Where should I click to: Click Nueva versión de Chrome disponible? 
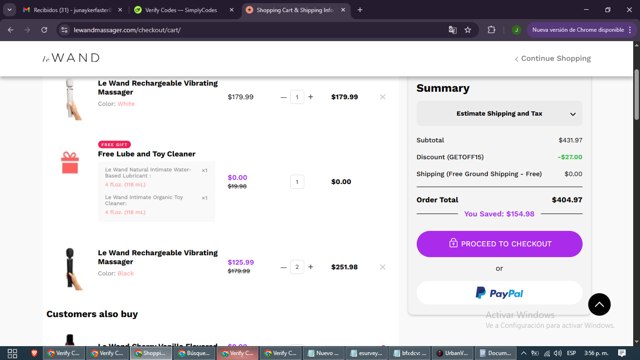[578, 30]
